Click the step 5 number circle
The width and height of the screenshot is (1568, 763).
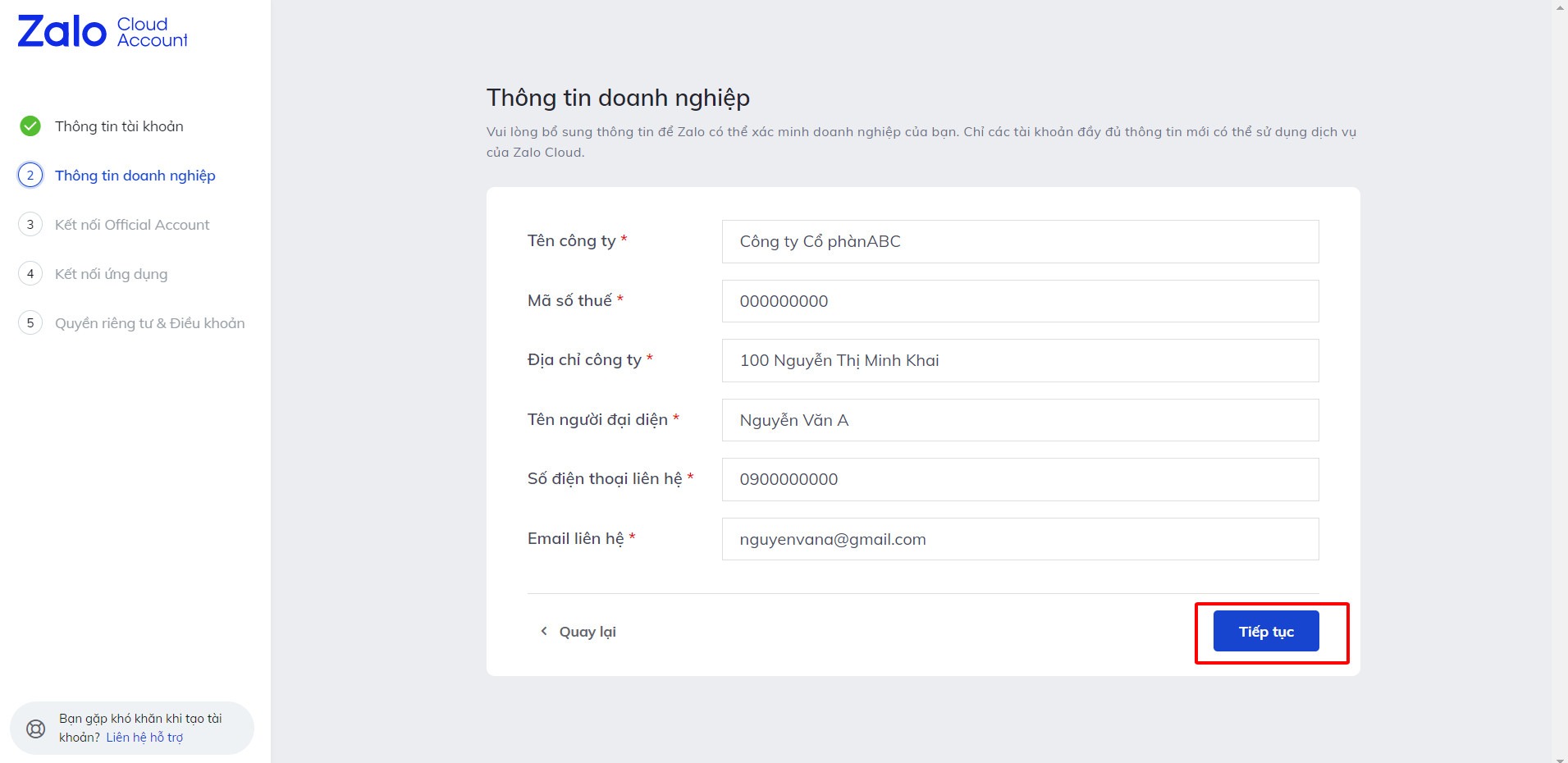[x=30, y=323]
